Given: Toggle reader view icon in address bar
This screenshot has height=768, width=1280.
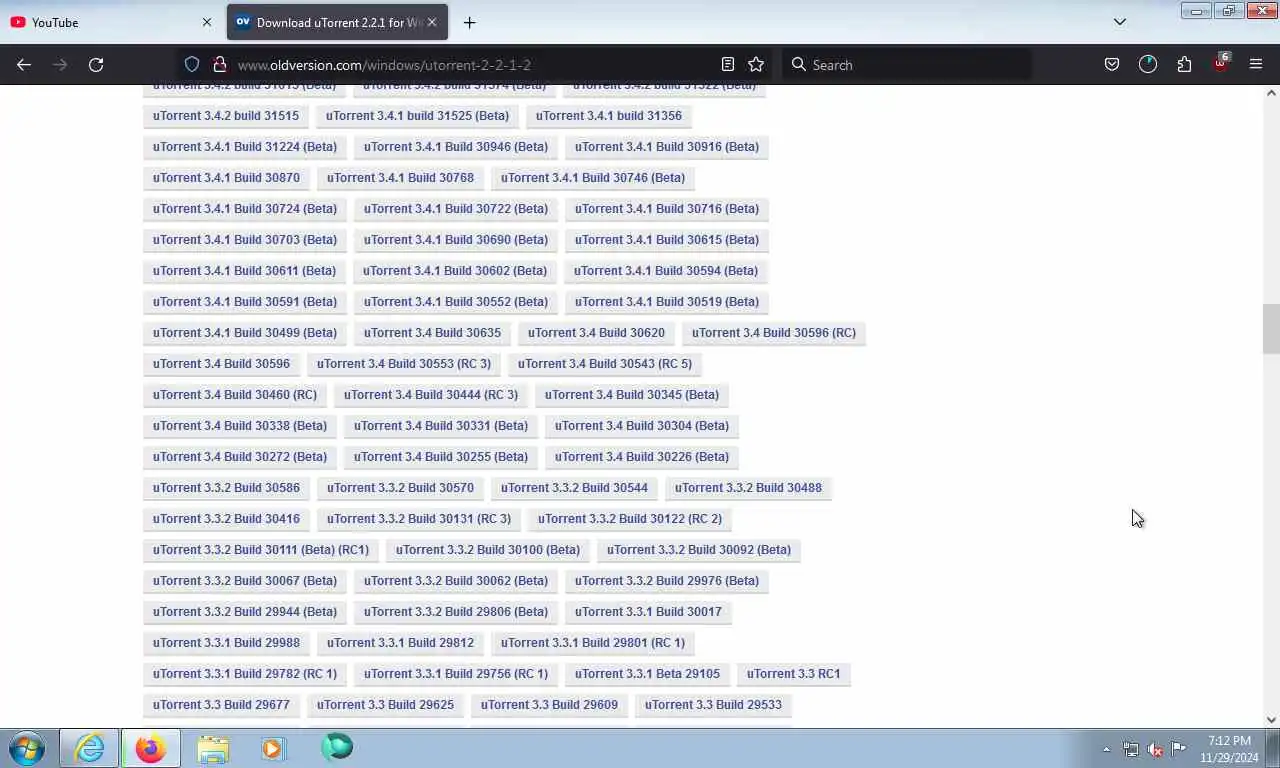Looking at the screenshot, I should point(728,64).
